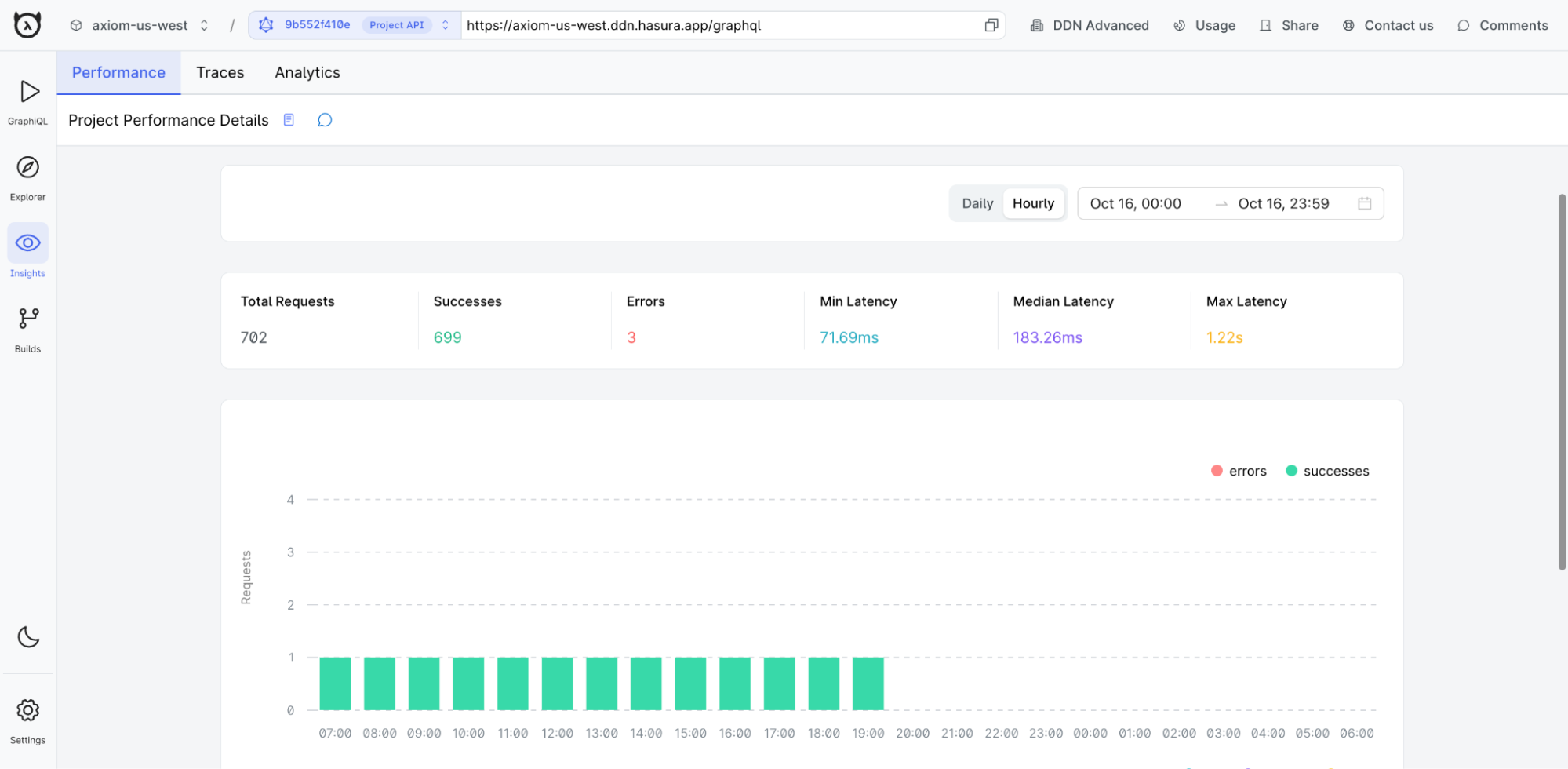Open DDN Advanced plan link
This screenshot has height=769, width=1568.
1090,25
